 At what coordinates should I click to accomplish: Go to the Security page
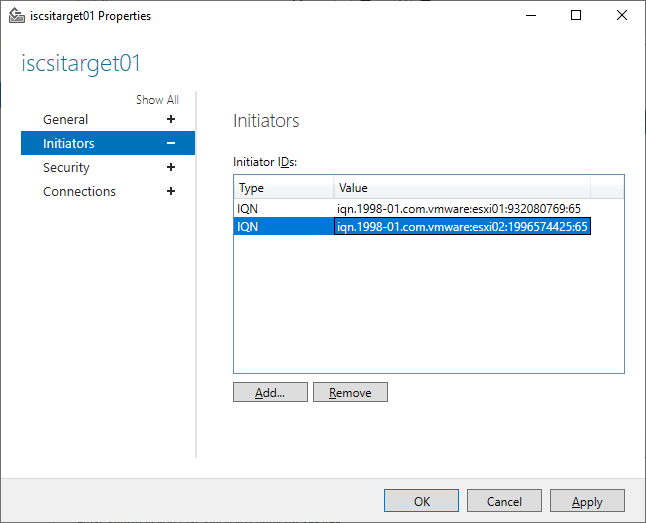click(x=66, y=167)
